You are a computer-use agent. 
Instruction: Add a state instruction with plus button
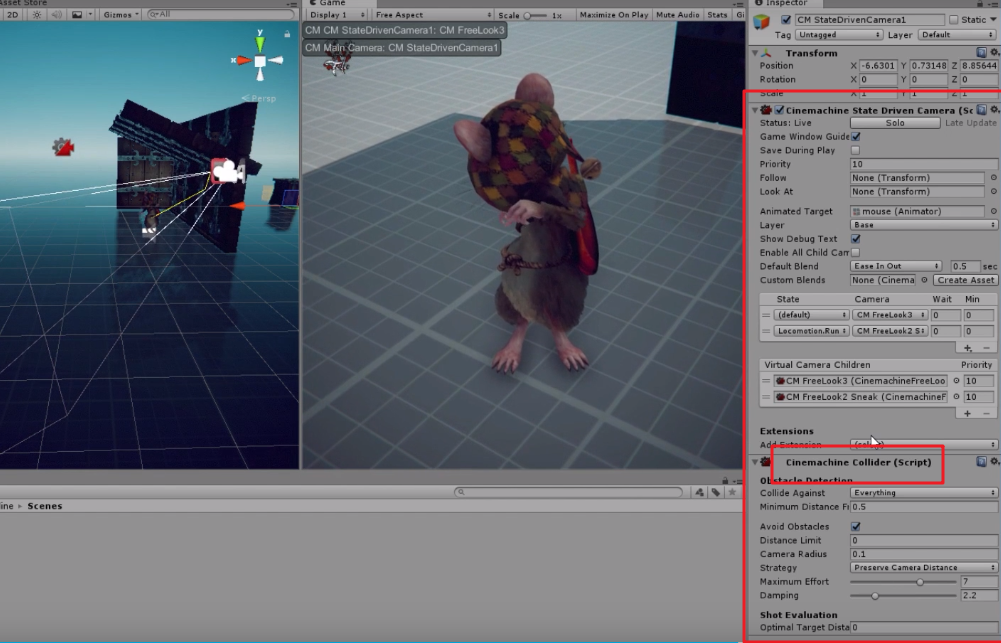(x=968, y=348)
